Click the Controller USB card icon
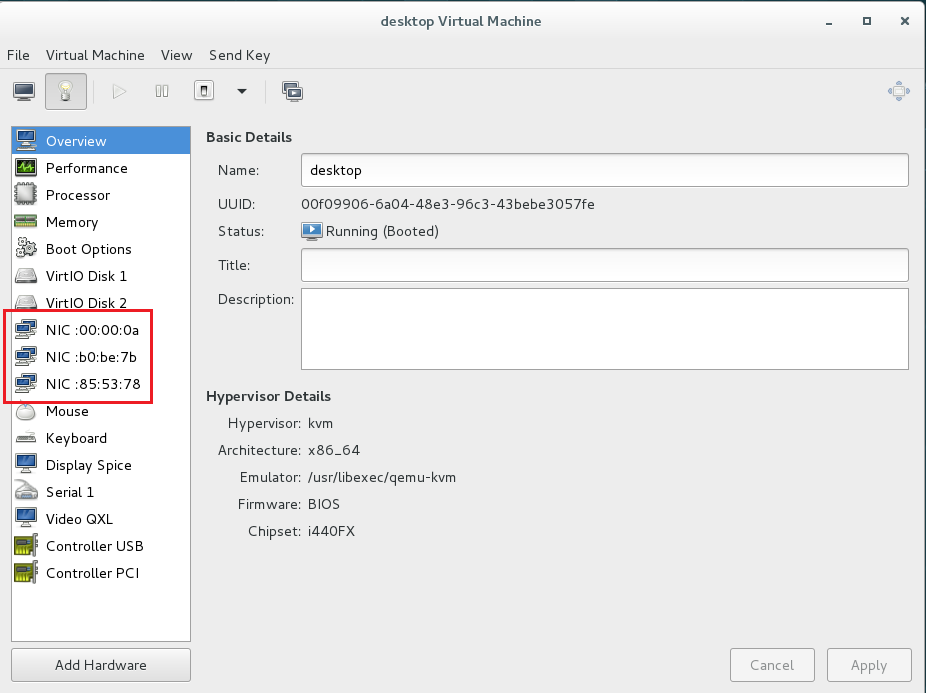The image size is (926, 693). (x=26, y=545)
